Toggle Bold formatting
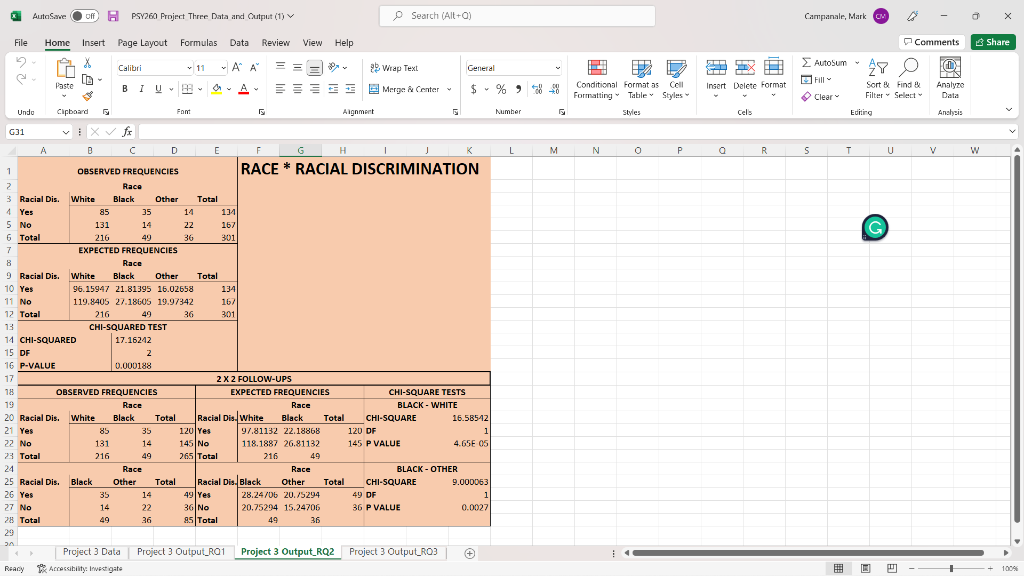The height and width of the screenshot is (576, 1024). (x=126, y=89)
